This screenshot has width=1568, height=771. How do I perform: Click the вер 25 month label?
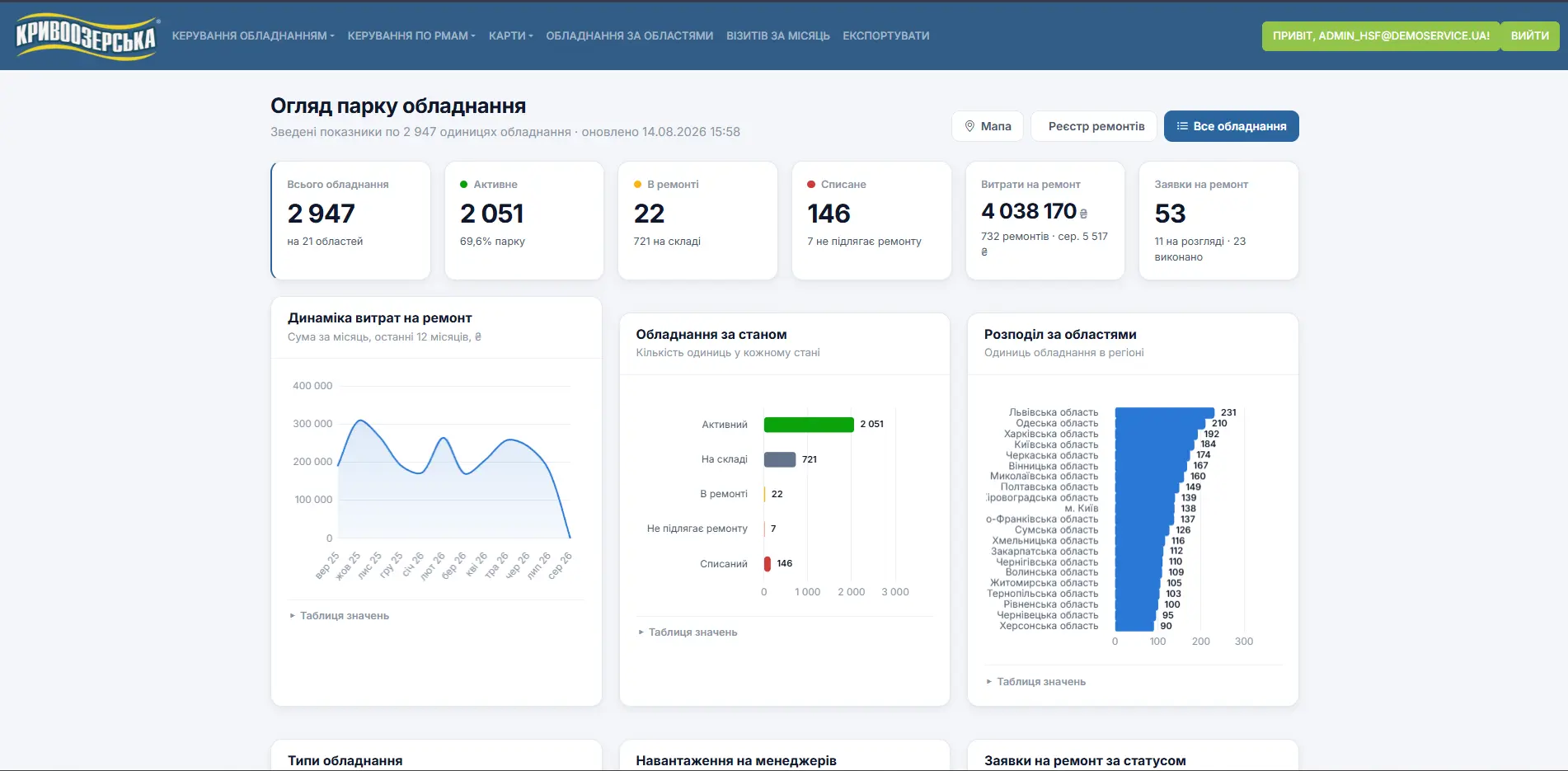point(328,566)
